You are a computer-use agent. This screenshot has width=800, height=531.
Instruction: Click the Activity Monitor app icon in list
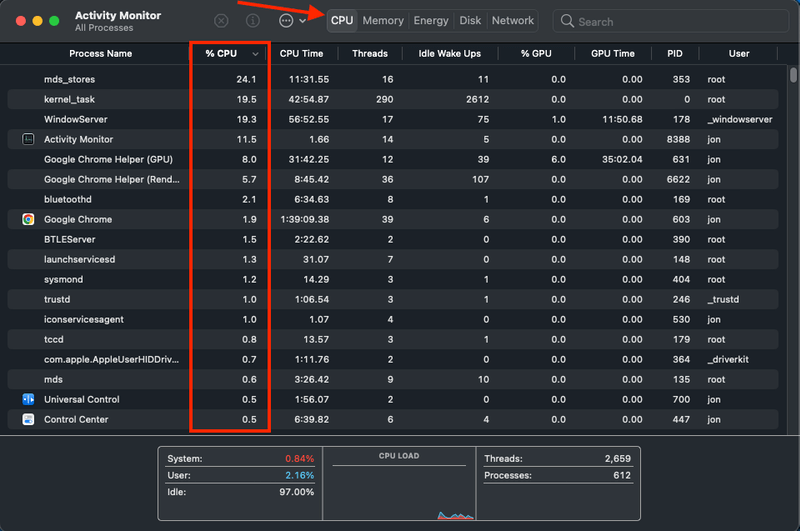click(x=28, y=139)
